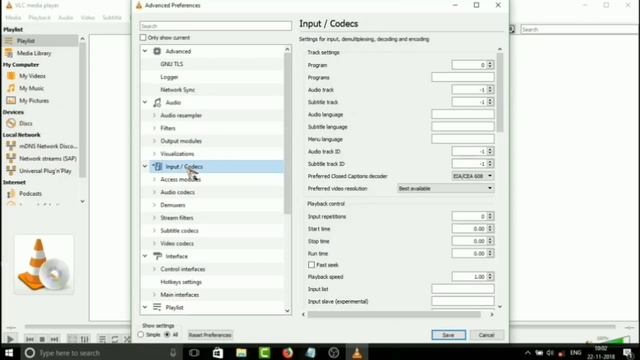Click the VLC cone icon in the taskbar
Image resolution: width=640 pixels, height=360 pixels.
click(x=357, y=353)
